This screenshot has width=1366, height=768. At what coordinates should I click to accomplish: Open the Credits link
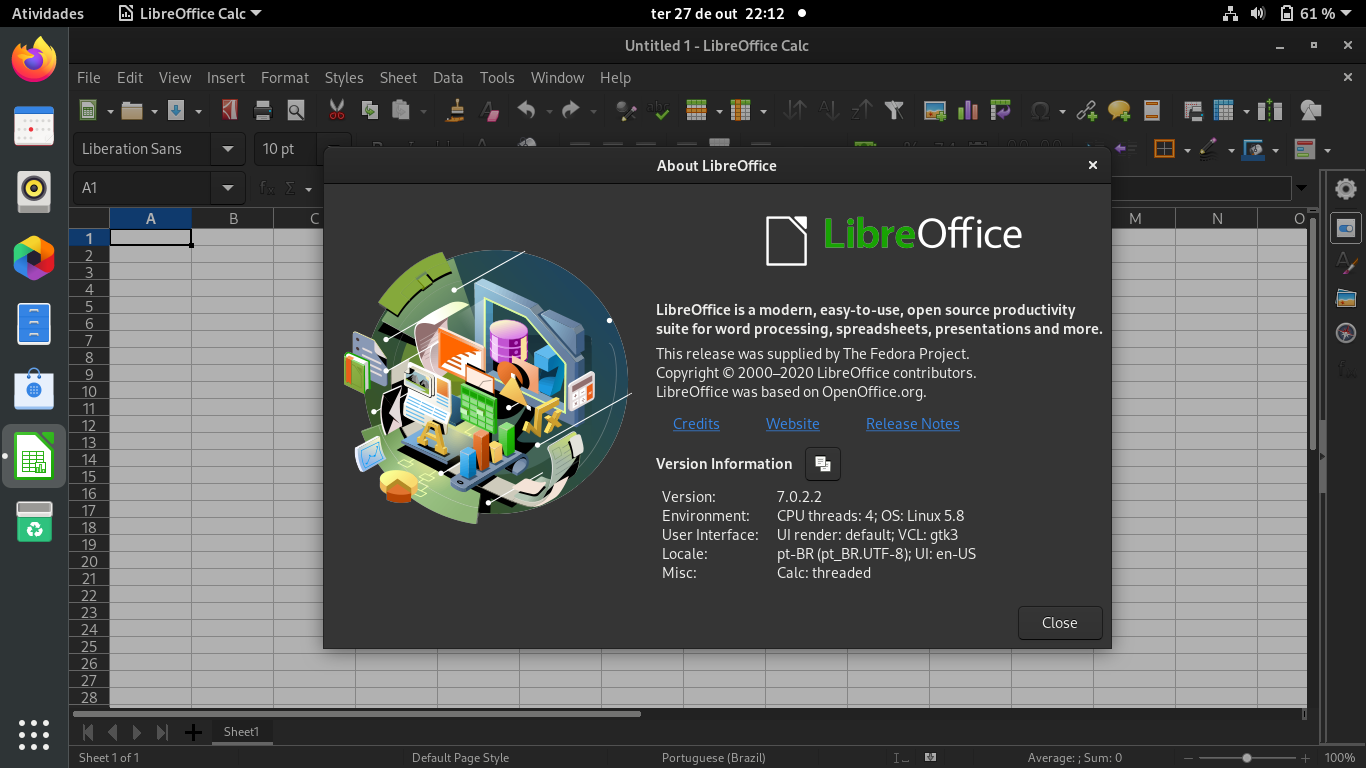pos(696,424)
